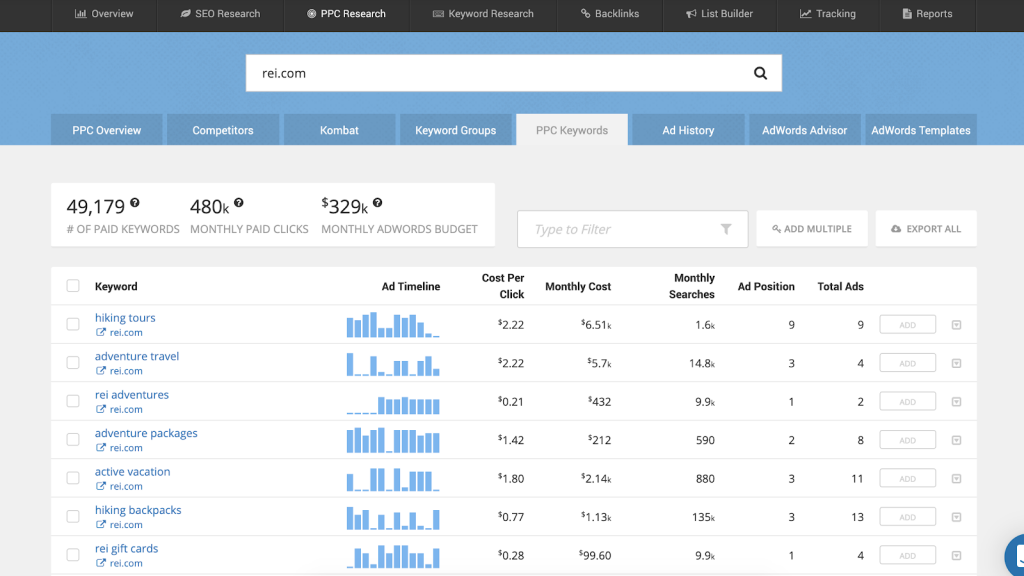This screenshot has width=1024, height=576.
Task: Check the box for rei gift cards
Action: (x=72, y=555)
